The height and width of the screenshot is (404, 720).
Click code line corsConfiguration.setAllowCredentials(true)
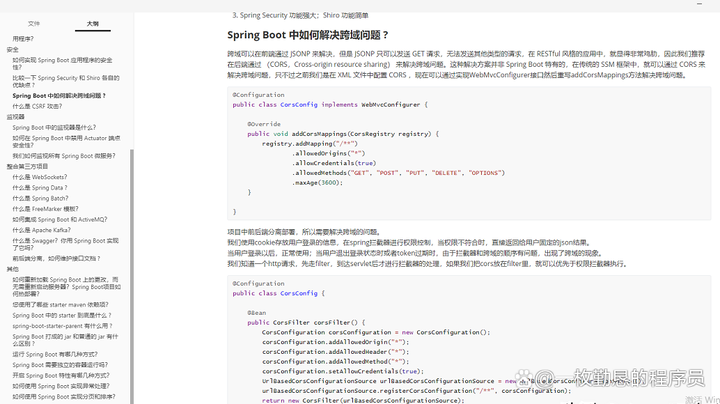point(343,371)
